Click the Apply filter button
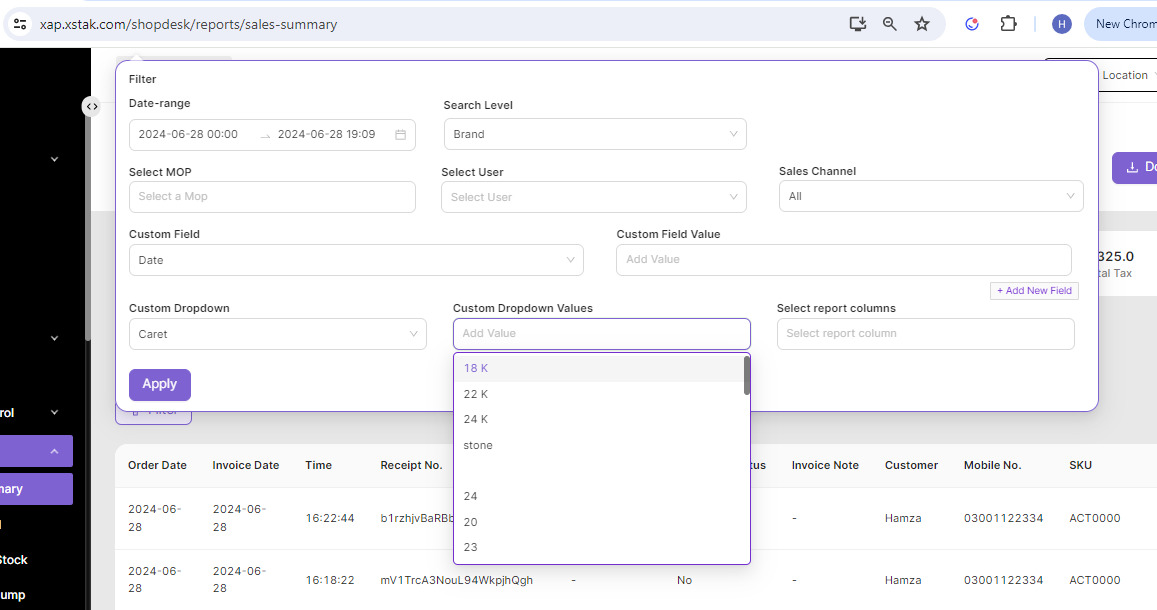The image size is (1157, 610). click(x=159, y=384)
